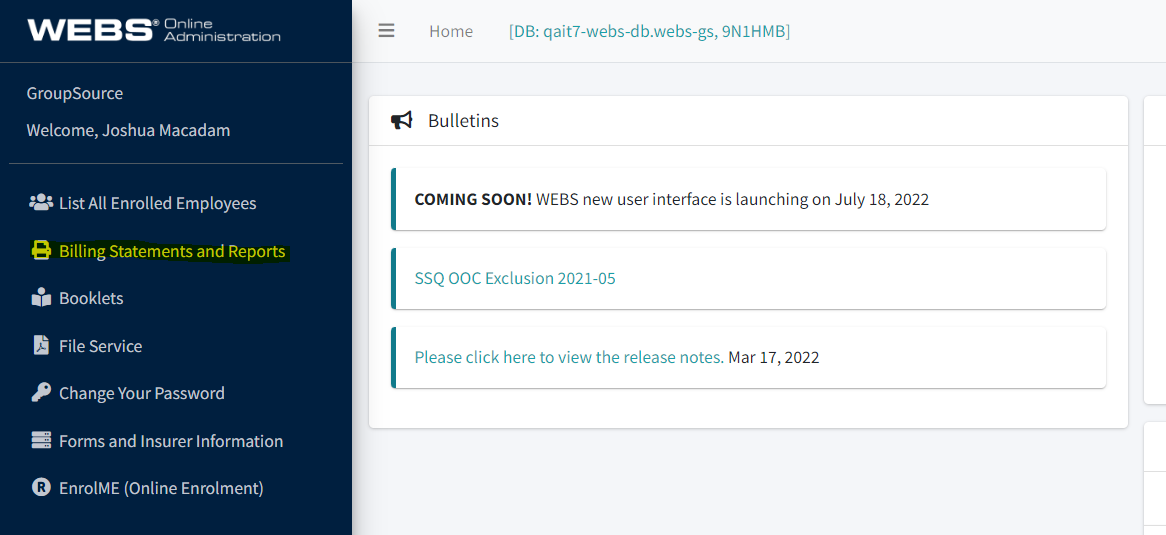Open List All Enrolled Employees menu item
1166x535 pixels.
(x=157, y=203)
